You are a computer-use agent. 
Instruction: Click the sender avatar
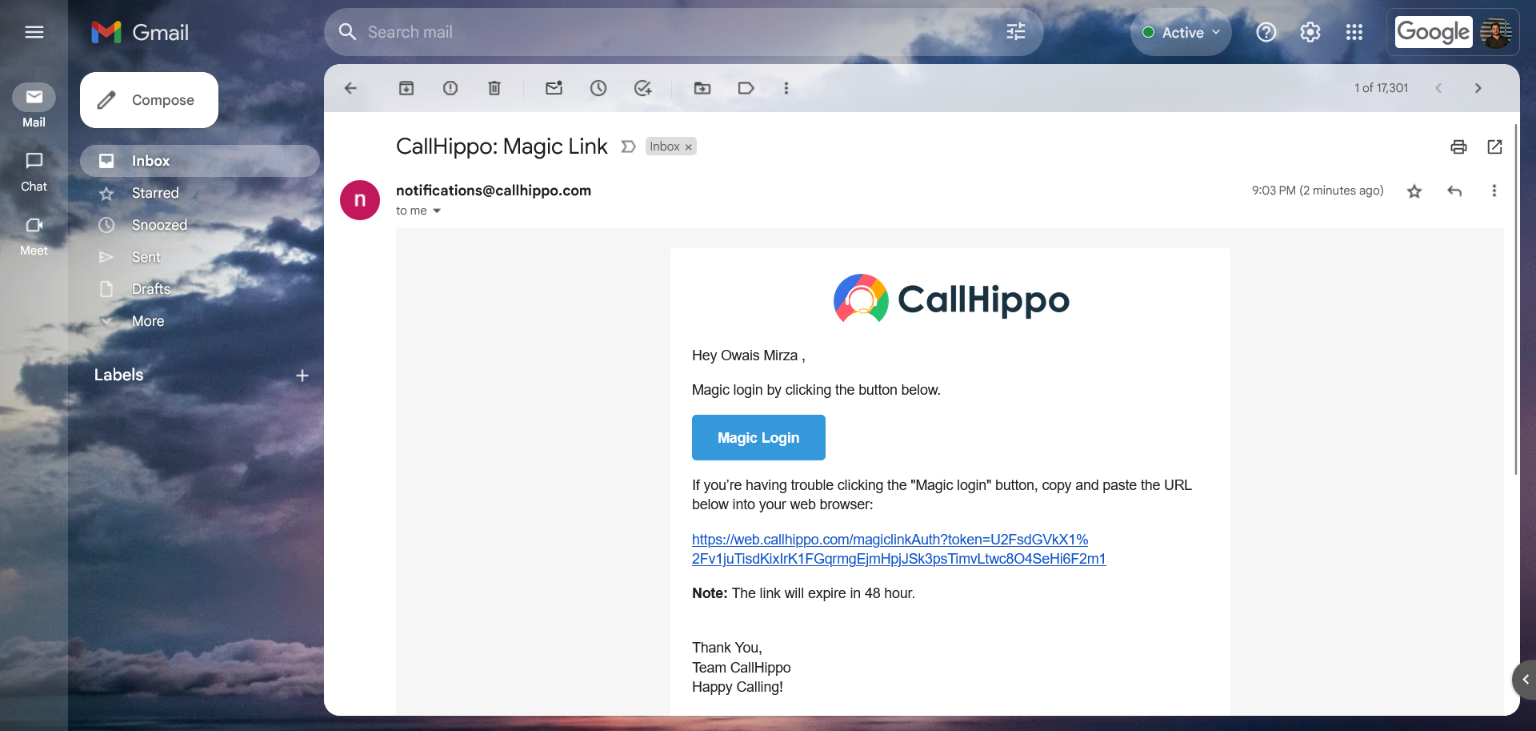tap(360, 200)
